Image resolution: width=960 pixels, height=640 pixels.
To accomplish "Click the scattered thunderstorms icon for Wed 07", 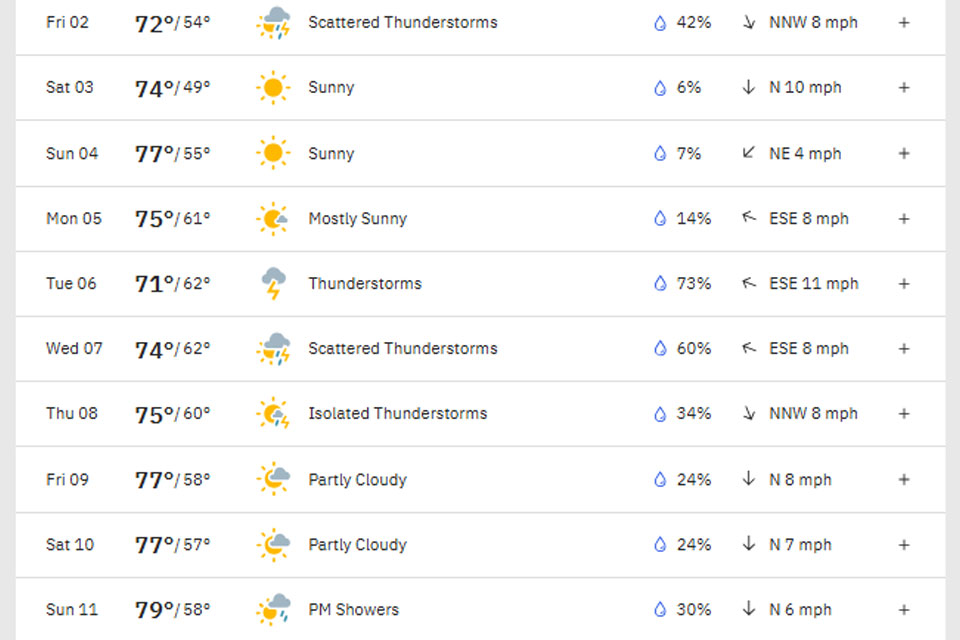I will point(273,349).
